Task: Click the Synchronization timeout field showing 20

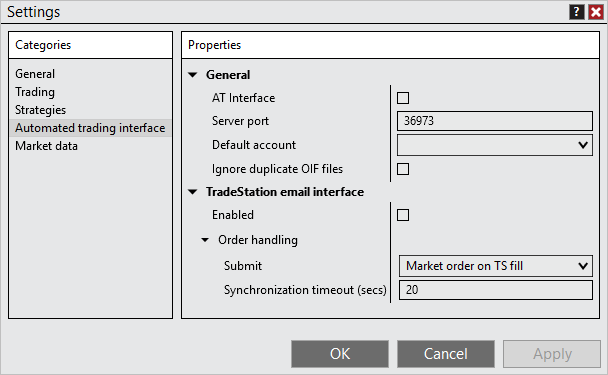Action: coord(496,290)
